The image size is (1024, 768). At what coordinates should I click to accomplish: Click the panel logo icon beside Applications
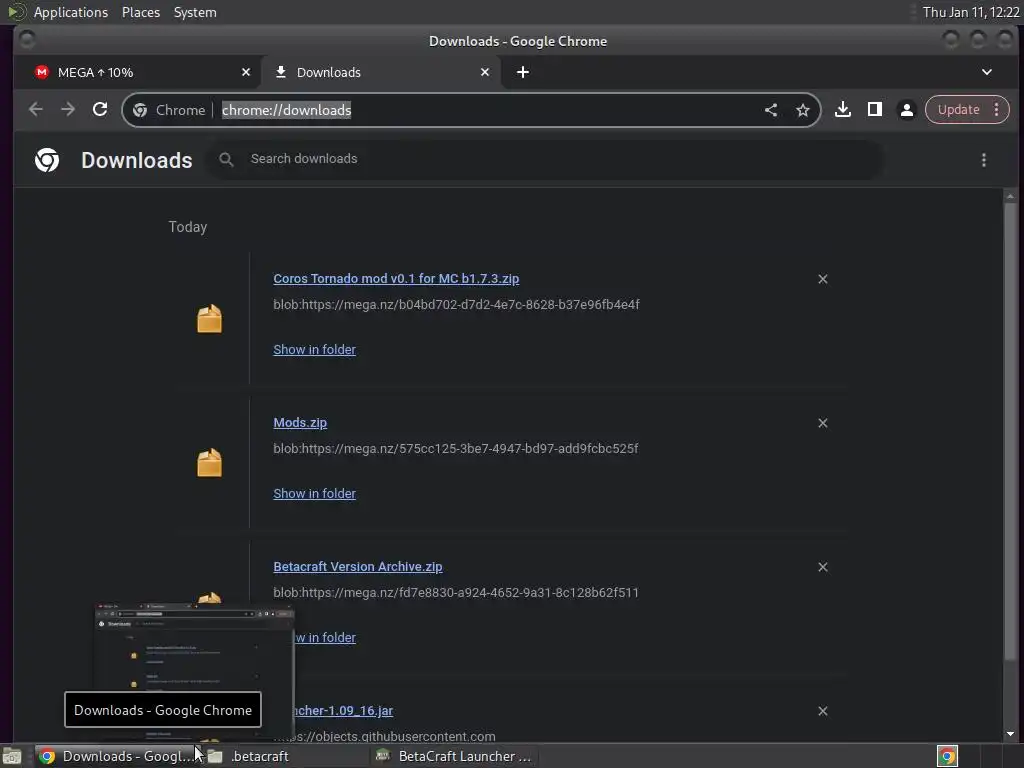pos(16,12)
